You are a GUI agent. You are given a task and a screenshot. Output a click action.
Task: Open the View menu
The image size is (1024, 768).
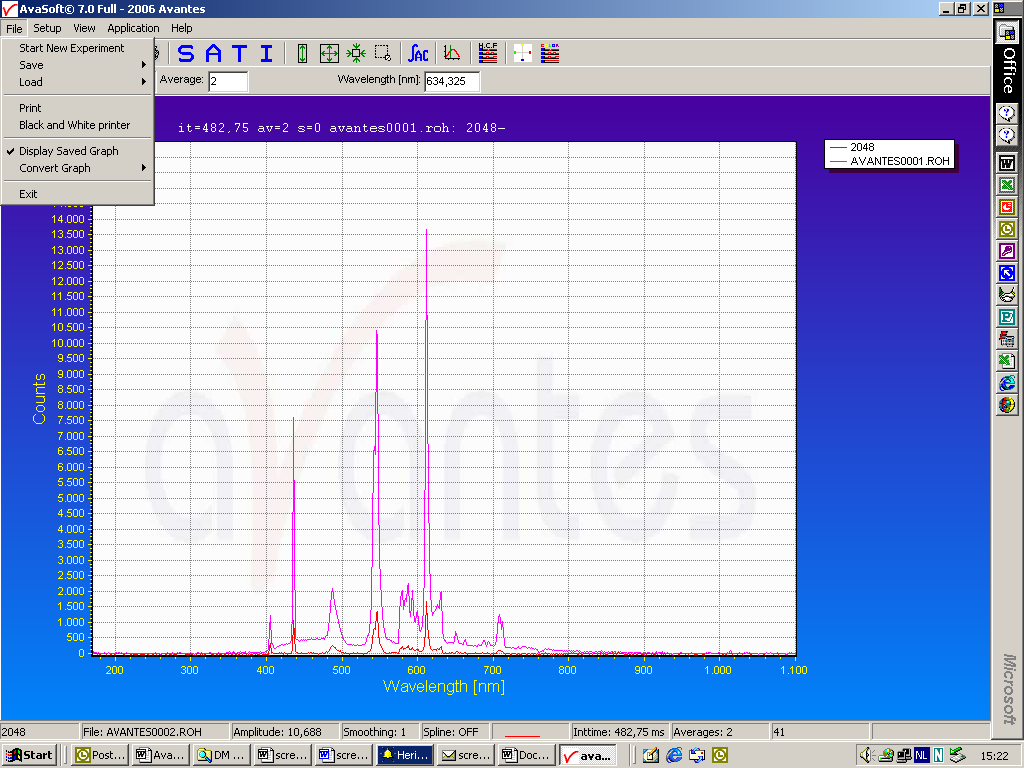(84, 28)
